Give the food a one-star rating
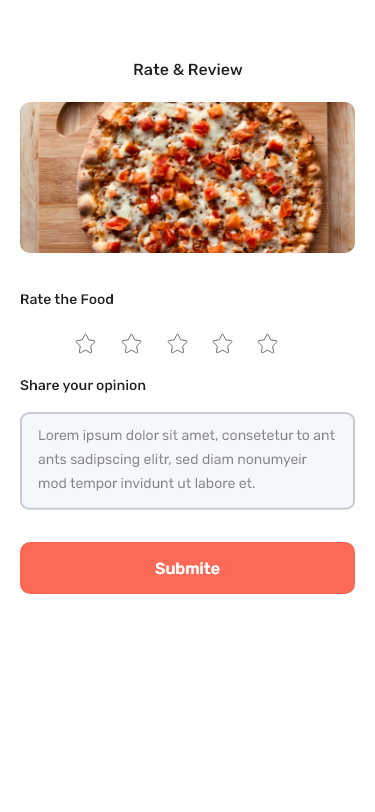 pos(85,344)
